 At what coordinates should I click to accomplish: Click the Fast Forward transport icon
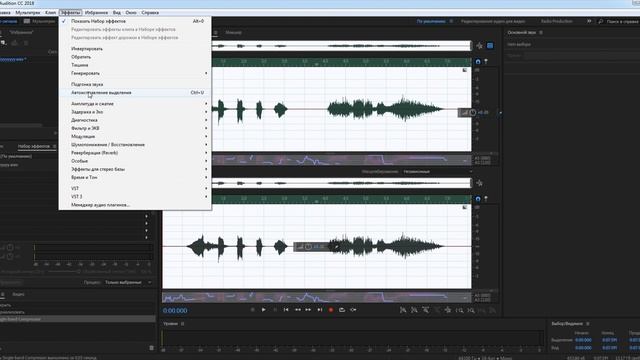[x=308, y=310]
